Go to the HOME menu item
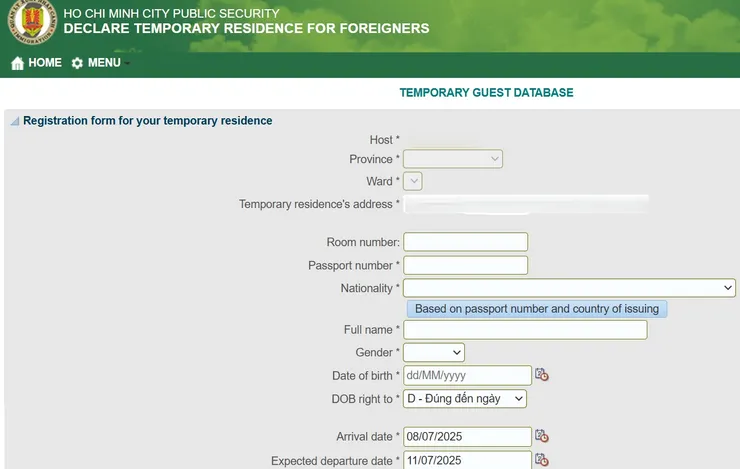740x469 pixels. tap(44, 63)
